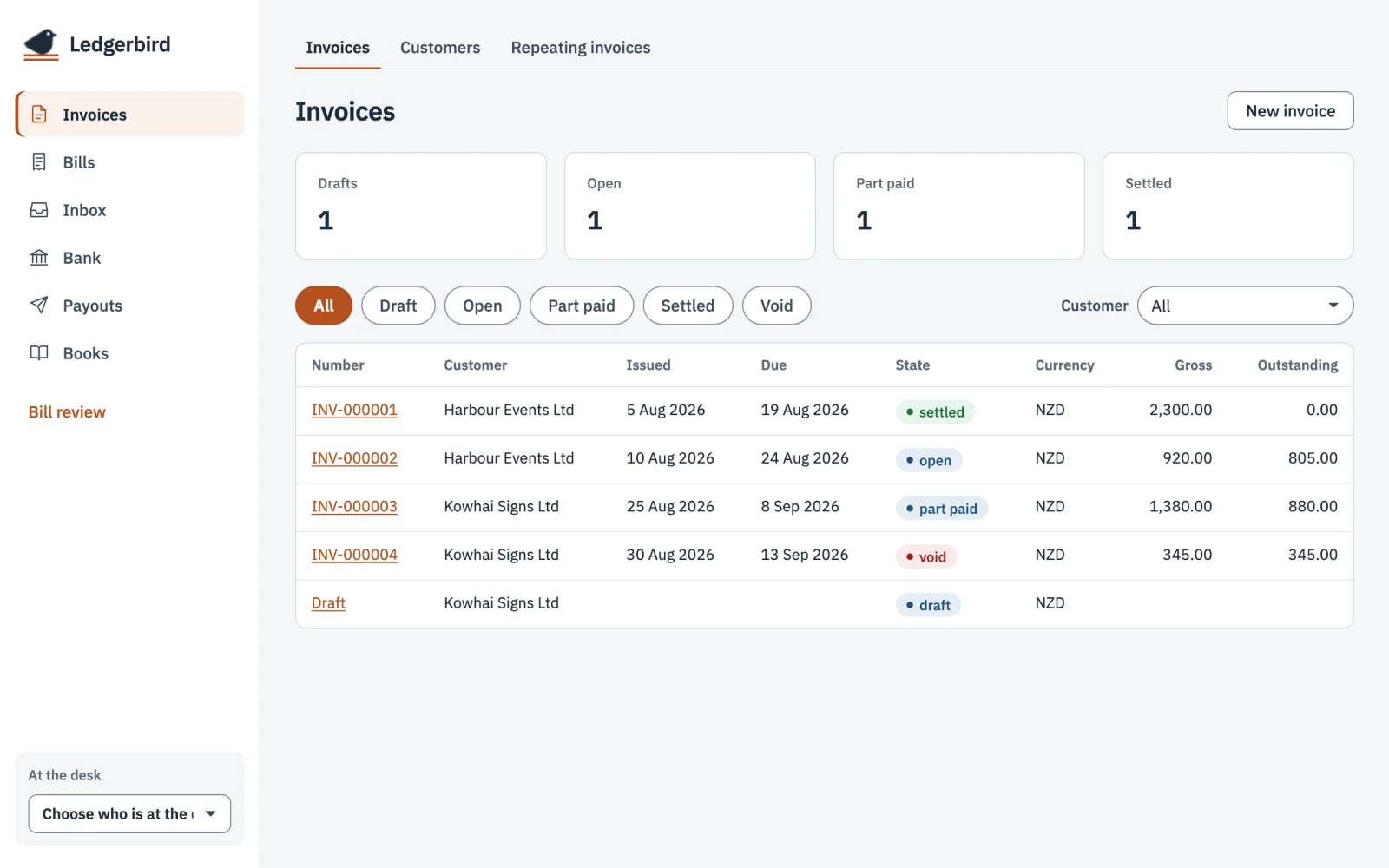Click the Bills receipt icon
Screen dimensions: 1389x868
click(x=39, y=162)
